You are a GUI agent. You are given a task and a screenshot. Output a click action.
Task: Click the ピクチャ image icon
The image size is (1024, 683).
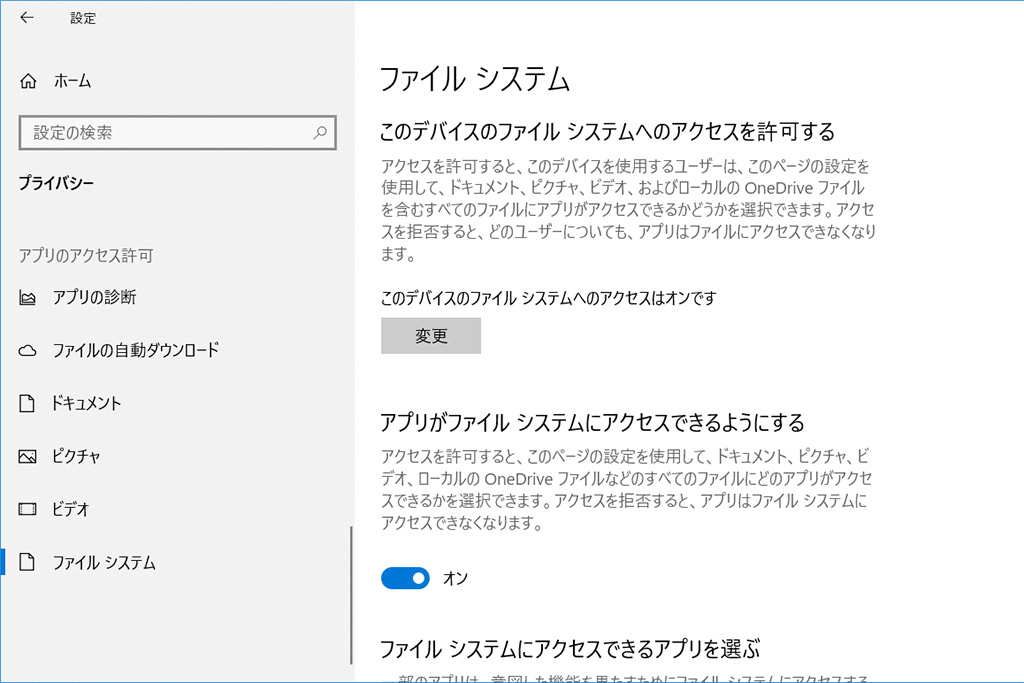click(x=28, y=457)
